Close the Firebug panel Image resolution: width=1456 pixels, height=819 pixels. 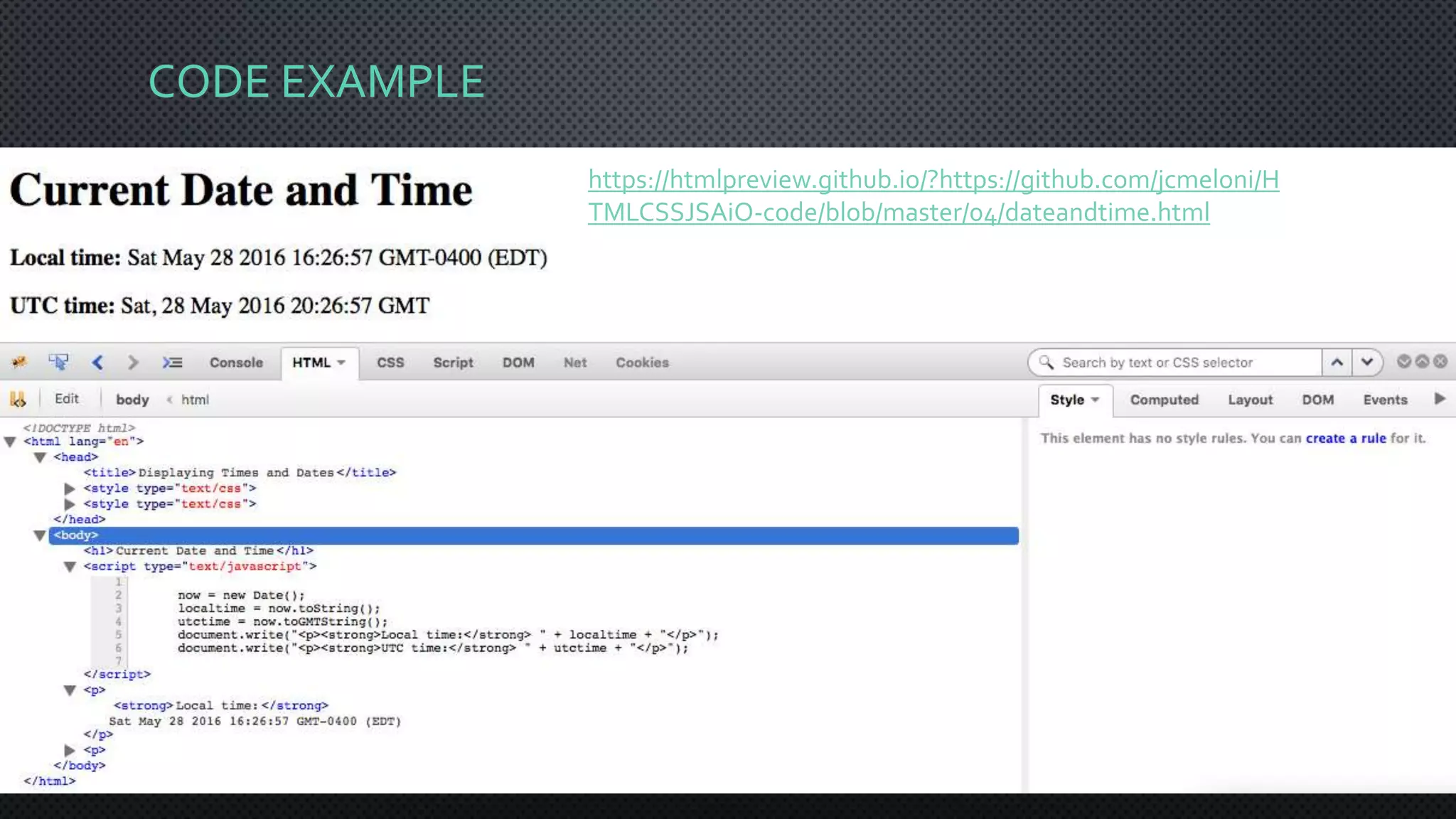coord(1440,361)
